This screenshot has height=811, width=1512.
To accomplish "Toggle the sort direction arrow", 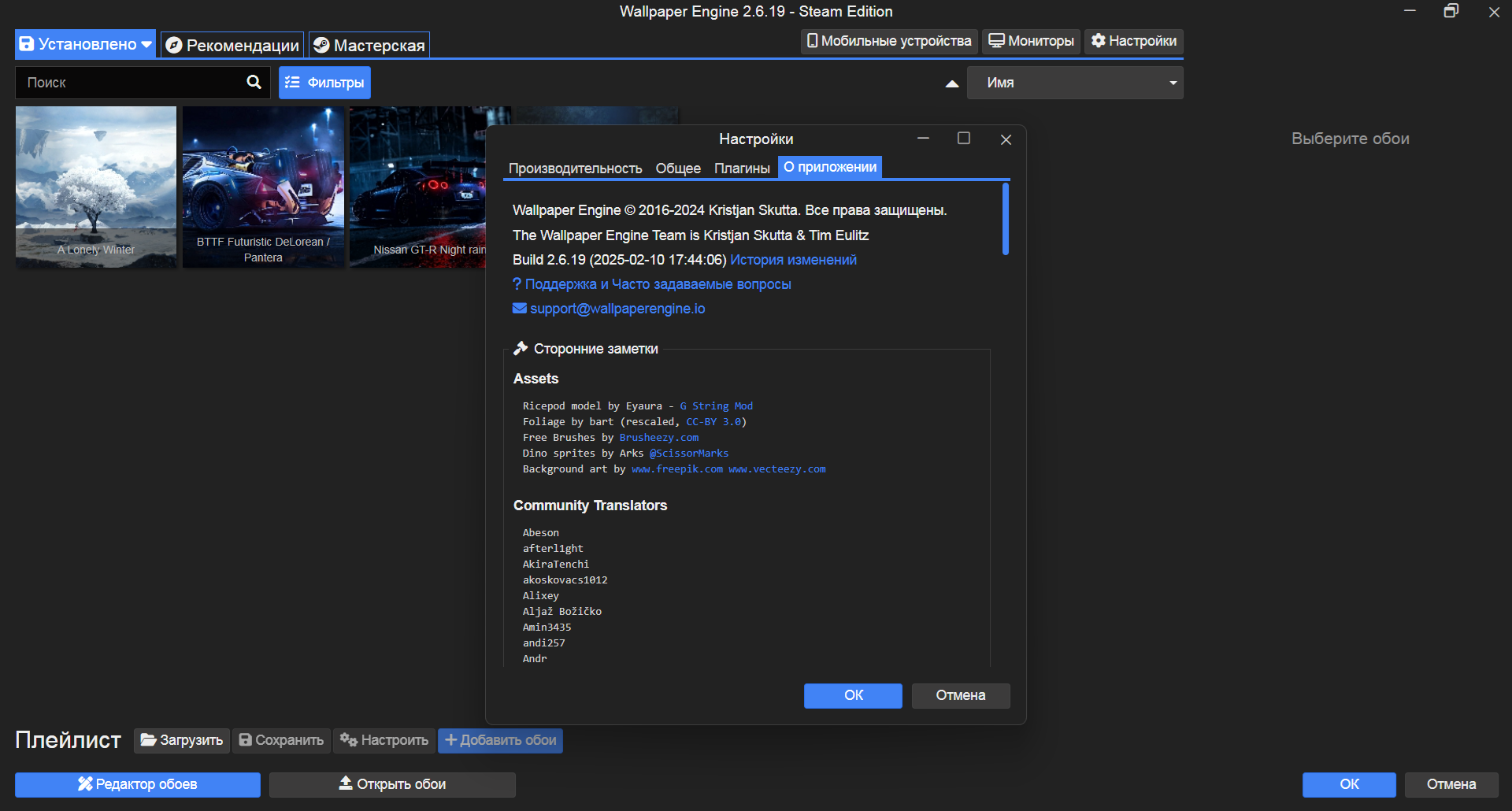I will click(x=952, y=83).
